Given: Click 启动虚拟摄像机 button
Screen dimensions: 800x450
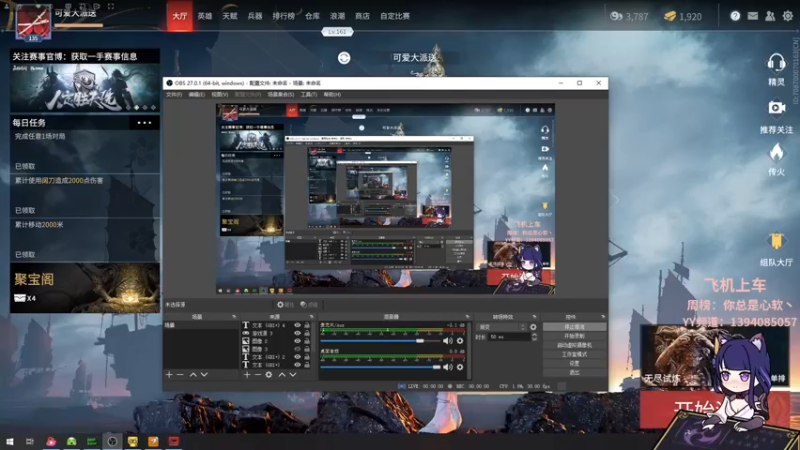Looking at the screenshot, I should (574, 345).
